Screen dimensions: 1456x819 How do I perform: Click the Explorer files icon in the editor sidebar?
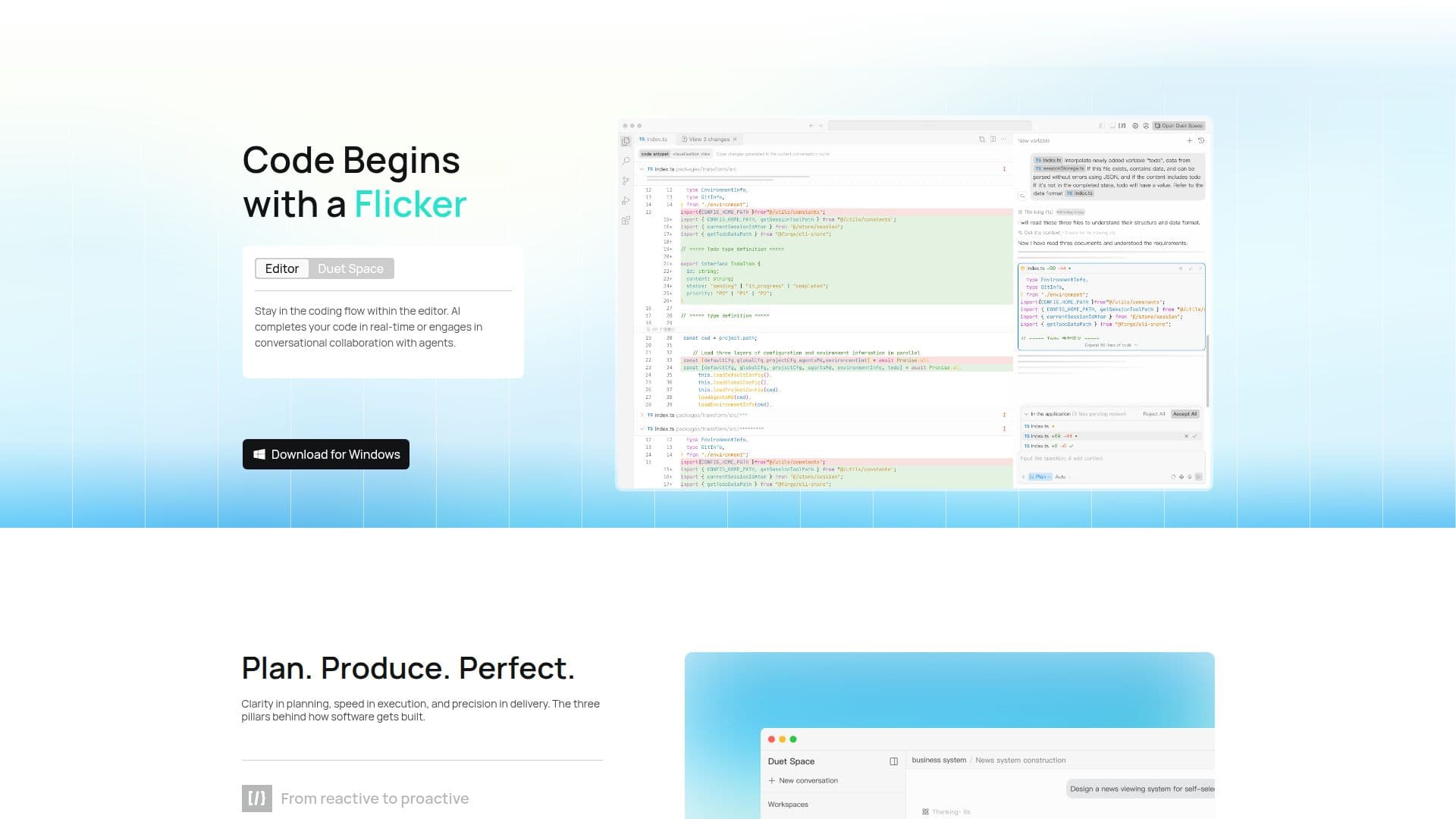click(x=626, y=141)
